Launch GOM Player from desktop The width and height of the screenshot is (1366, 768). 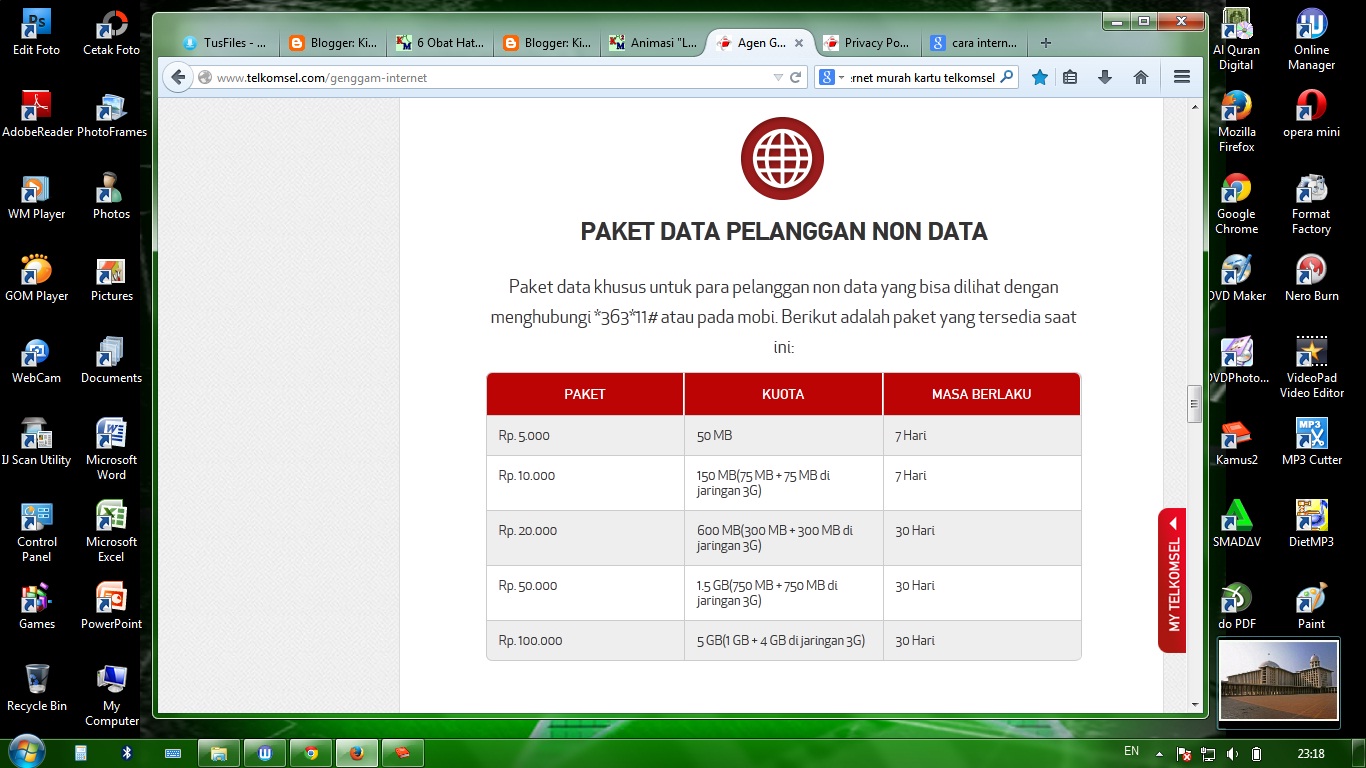coord(36,278)
